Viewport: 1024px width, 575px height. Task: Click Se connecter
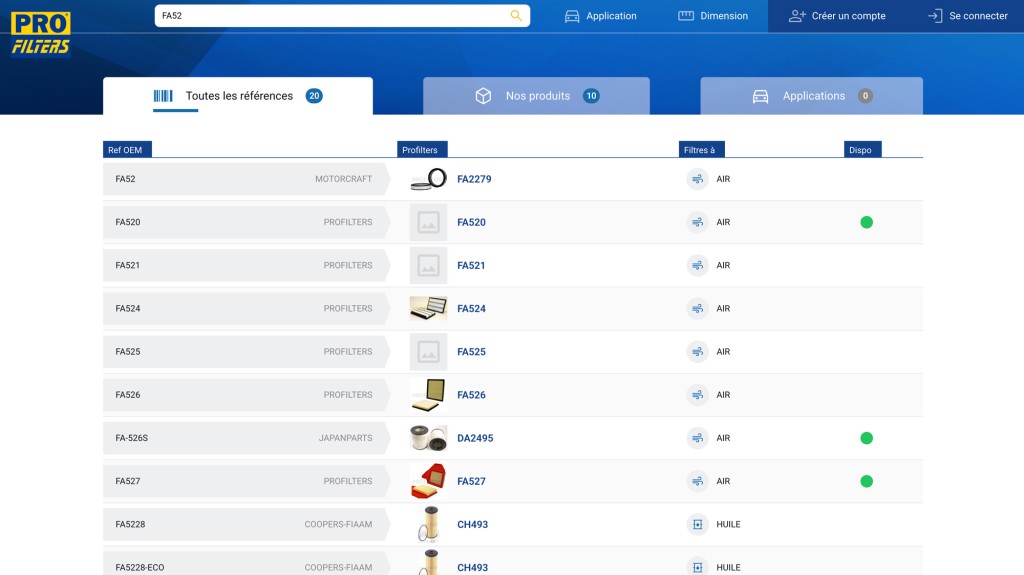(x=967, y=16)
